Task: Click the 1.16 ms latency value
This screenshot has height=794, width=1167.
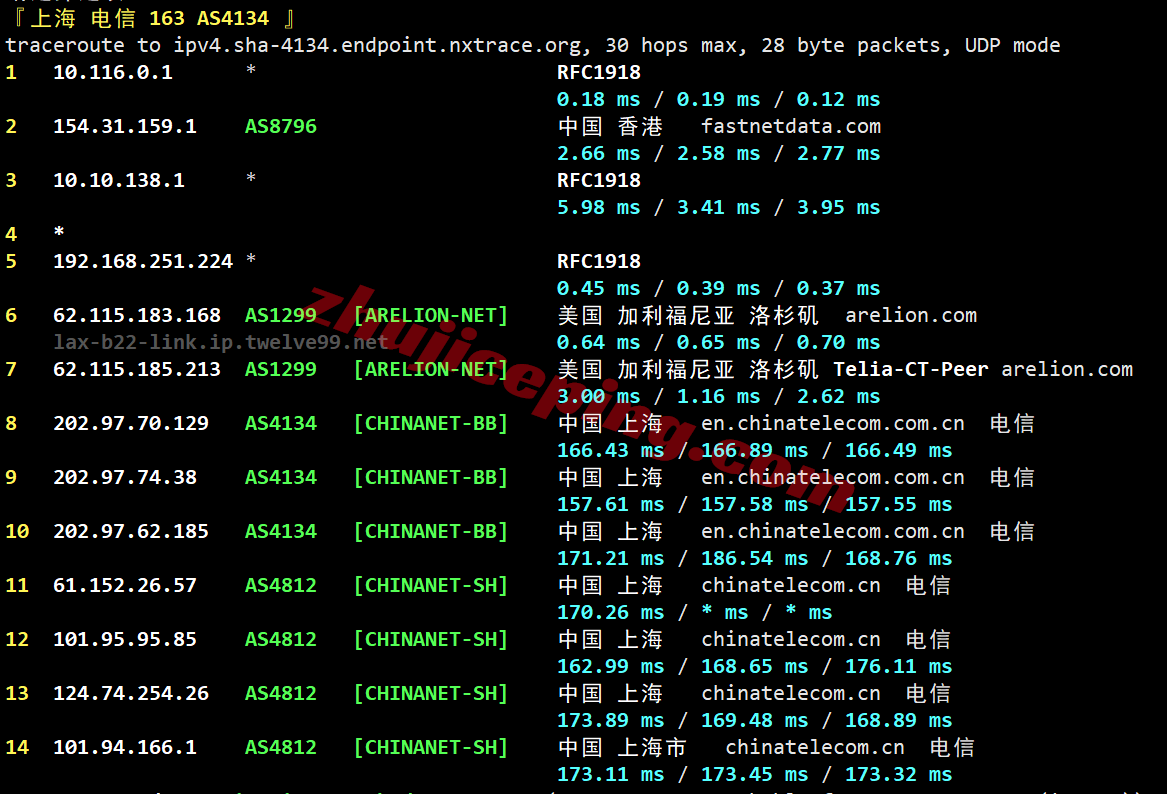Action: 718,396
